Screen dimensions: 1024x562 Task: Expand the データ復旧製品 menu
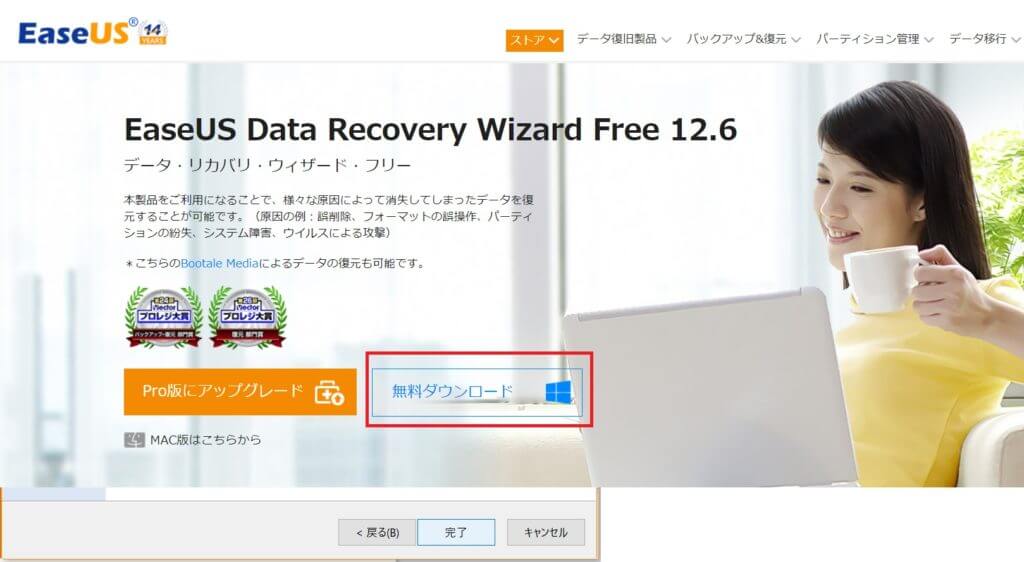coord(624,39)
